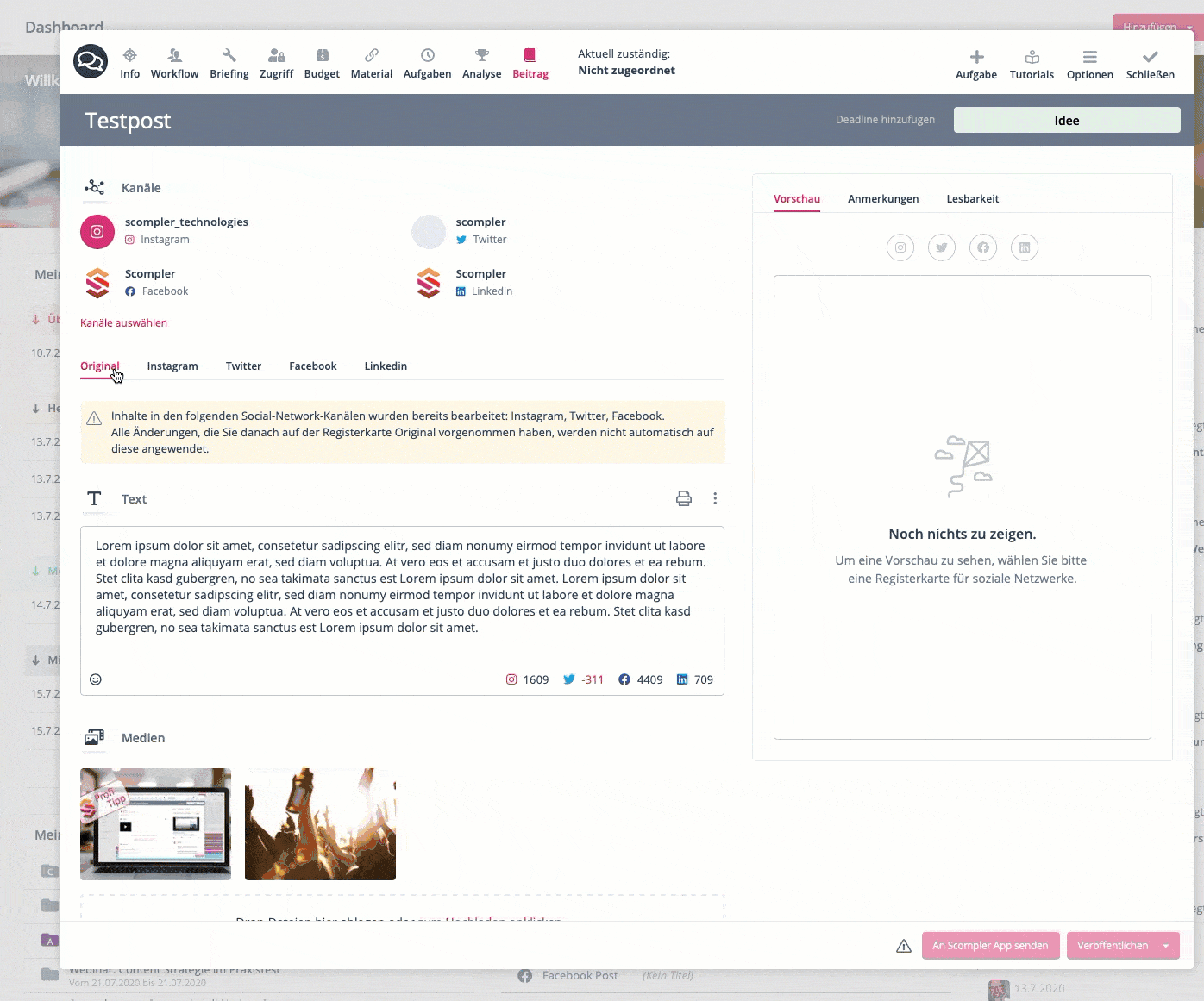Click the Analyse trophy icon

pyautogui.click(x=481, y=56)
